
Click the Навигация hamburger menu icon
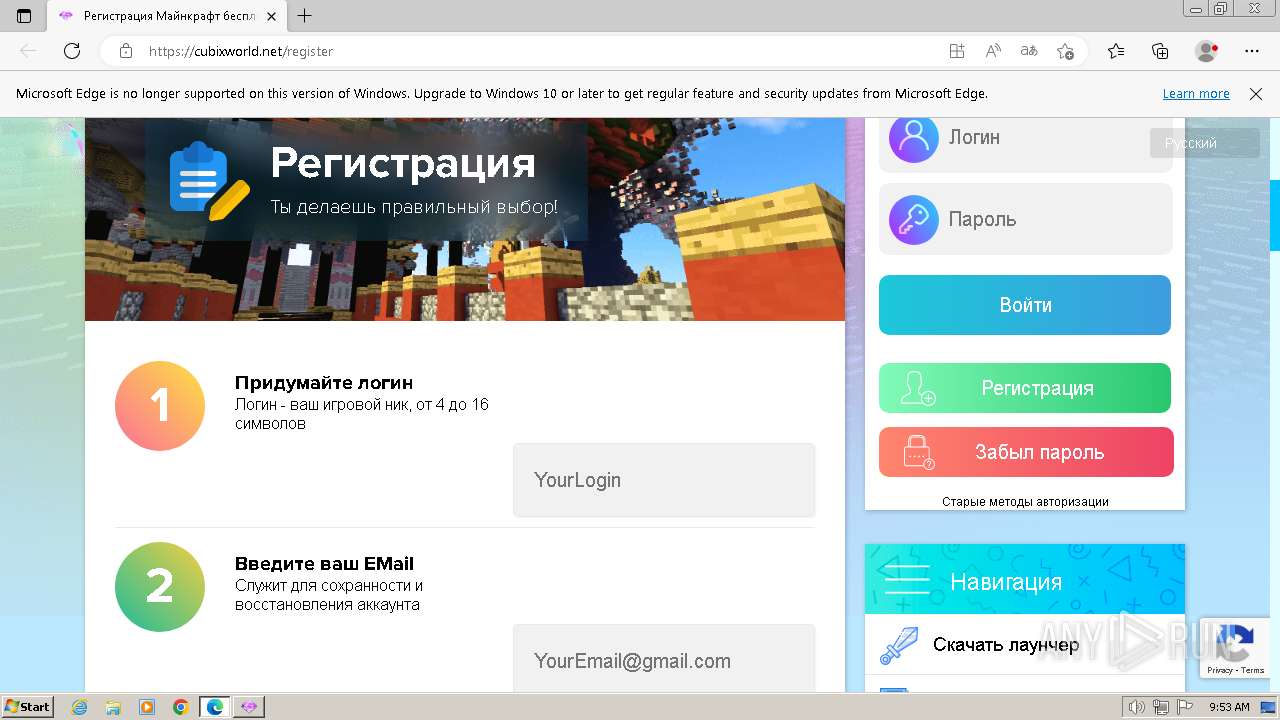pos(907,580)
